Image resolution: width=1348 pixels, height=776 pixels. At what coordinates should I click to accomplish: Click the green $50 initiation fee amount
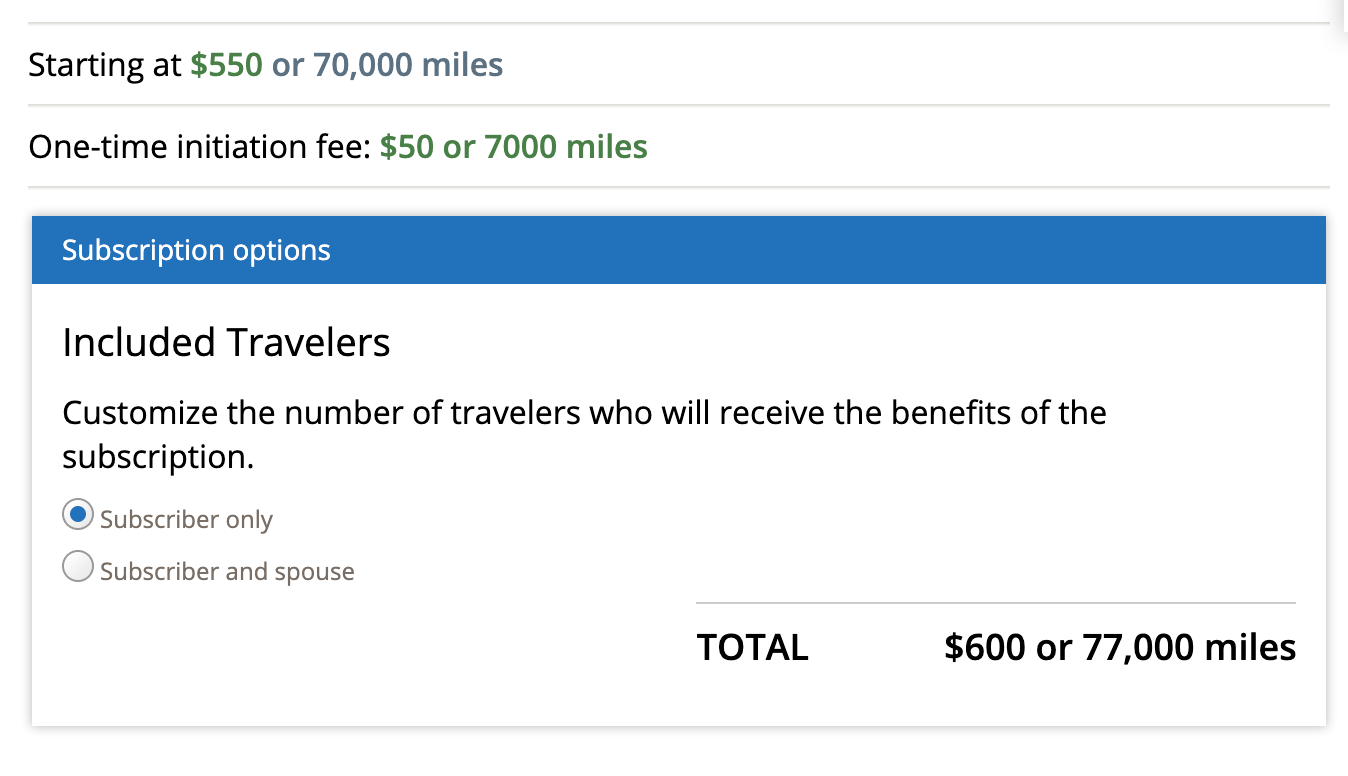point(407,147)
